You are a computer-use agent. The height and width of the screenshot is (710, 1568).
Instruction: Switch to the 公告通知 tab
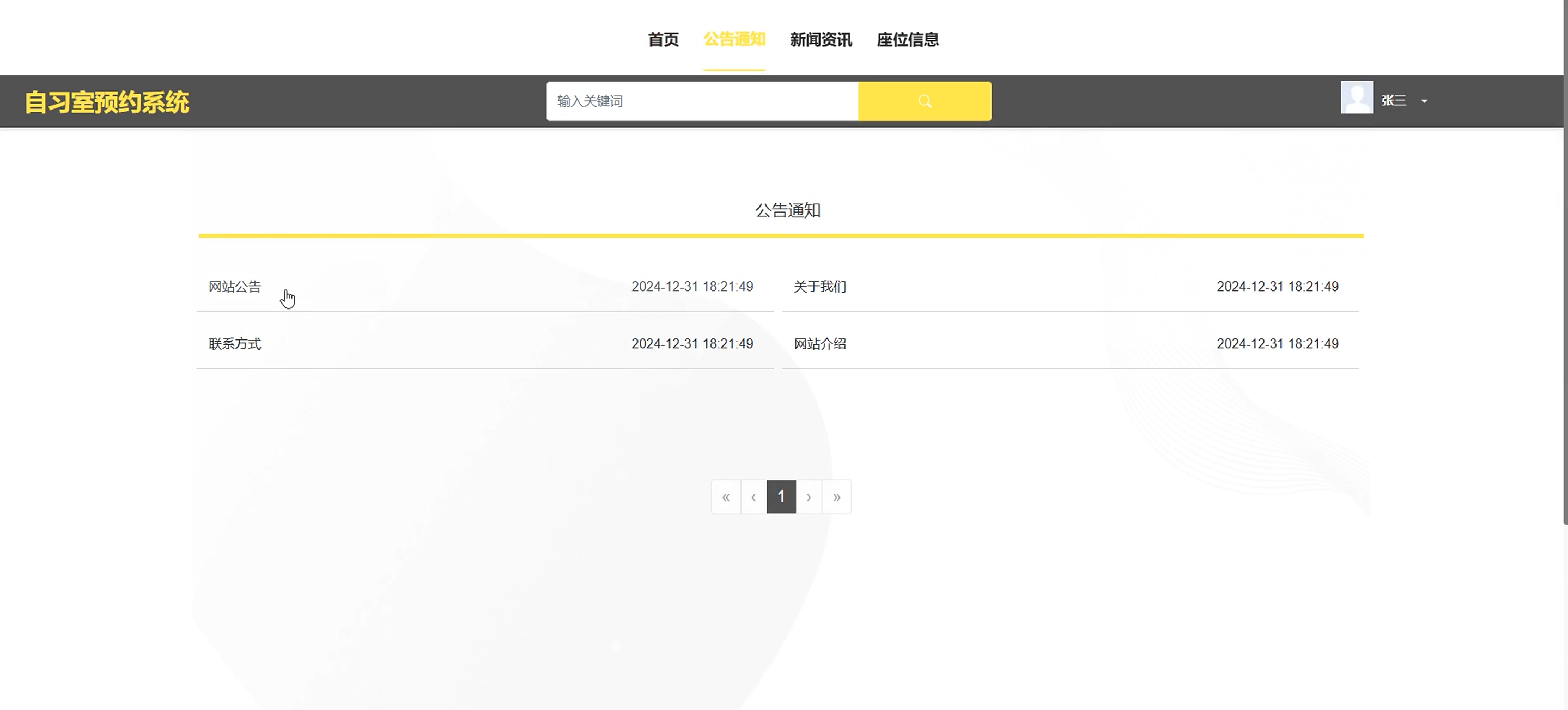pos(734,40)
